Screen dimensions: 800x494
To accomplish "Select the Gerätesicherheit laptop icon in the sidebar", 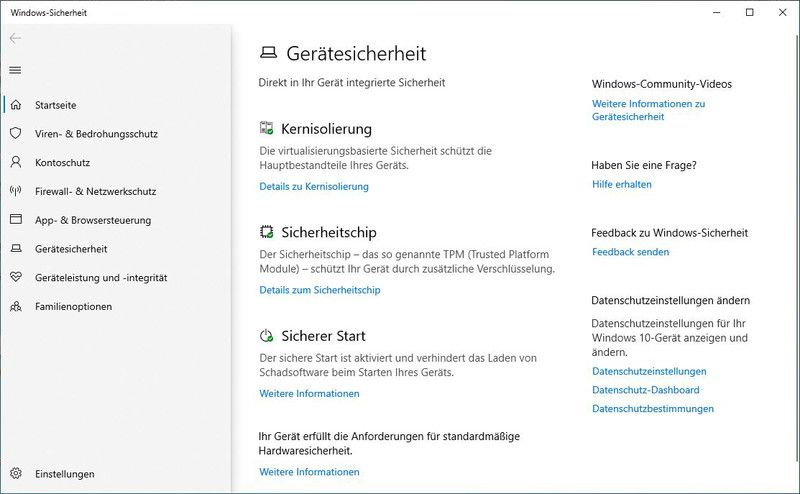I will [16, 249].
